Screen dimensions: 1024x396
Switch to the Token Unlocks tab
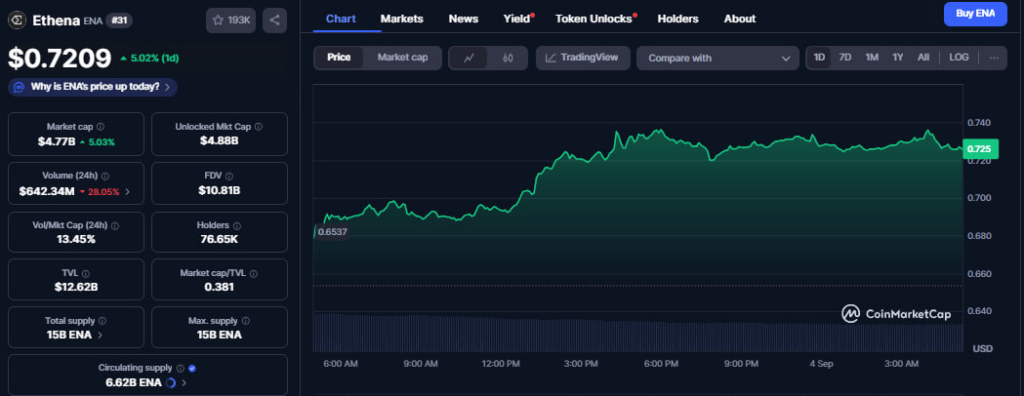pyautogui.click(x=594, y=19)
